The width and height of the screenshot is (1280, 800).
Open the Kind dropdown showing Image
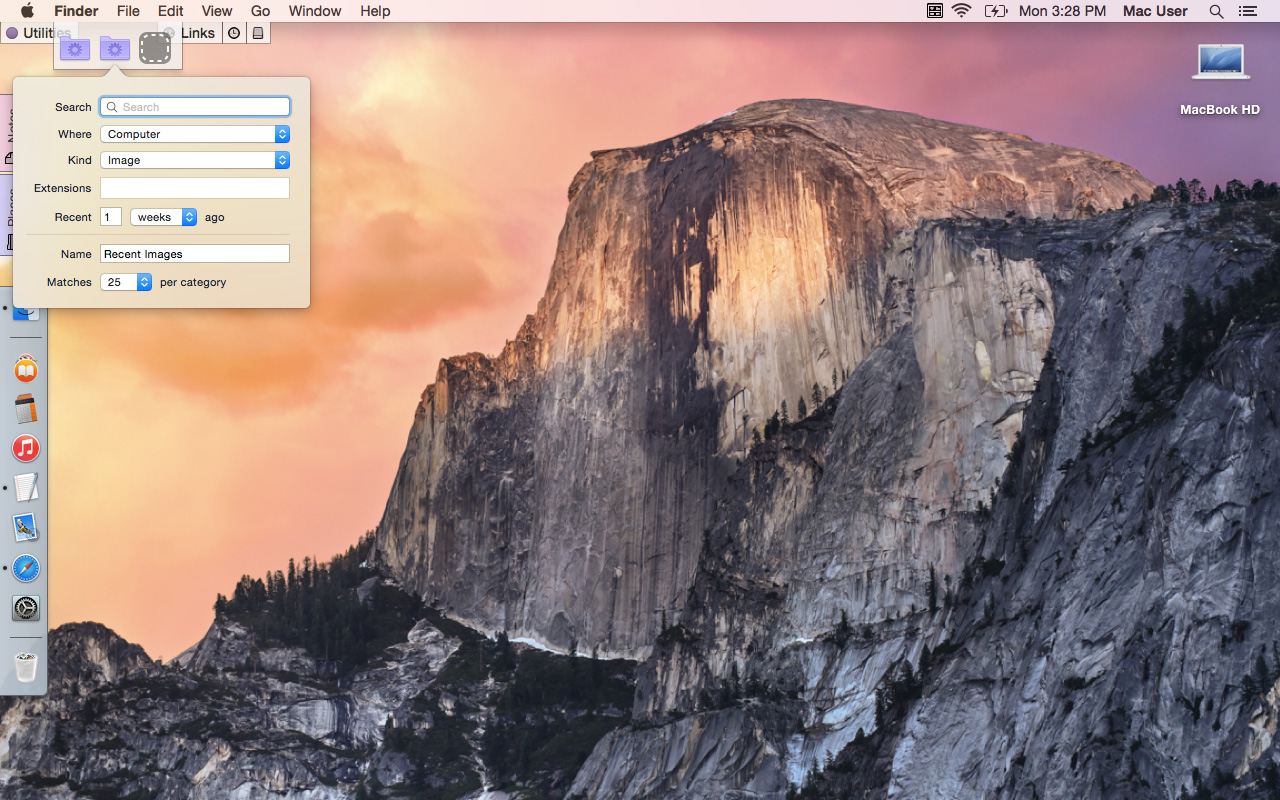[195, 160]
